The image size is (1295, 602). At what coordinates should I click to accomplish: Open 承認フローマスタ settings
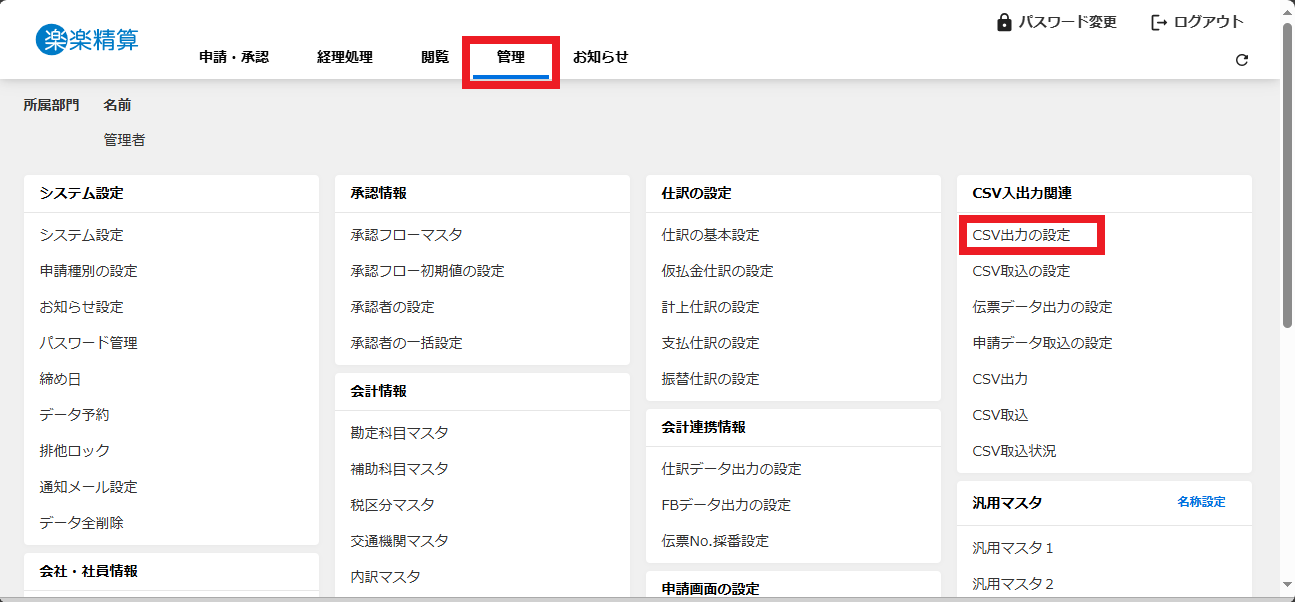(x=406, y=235)
